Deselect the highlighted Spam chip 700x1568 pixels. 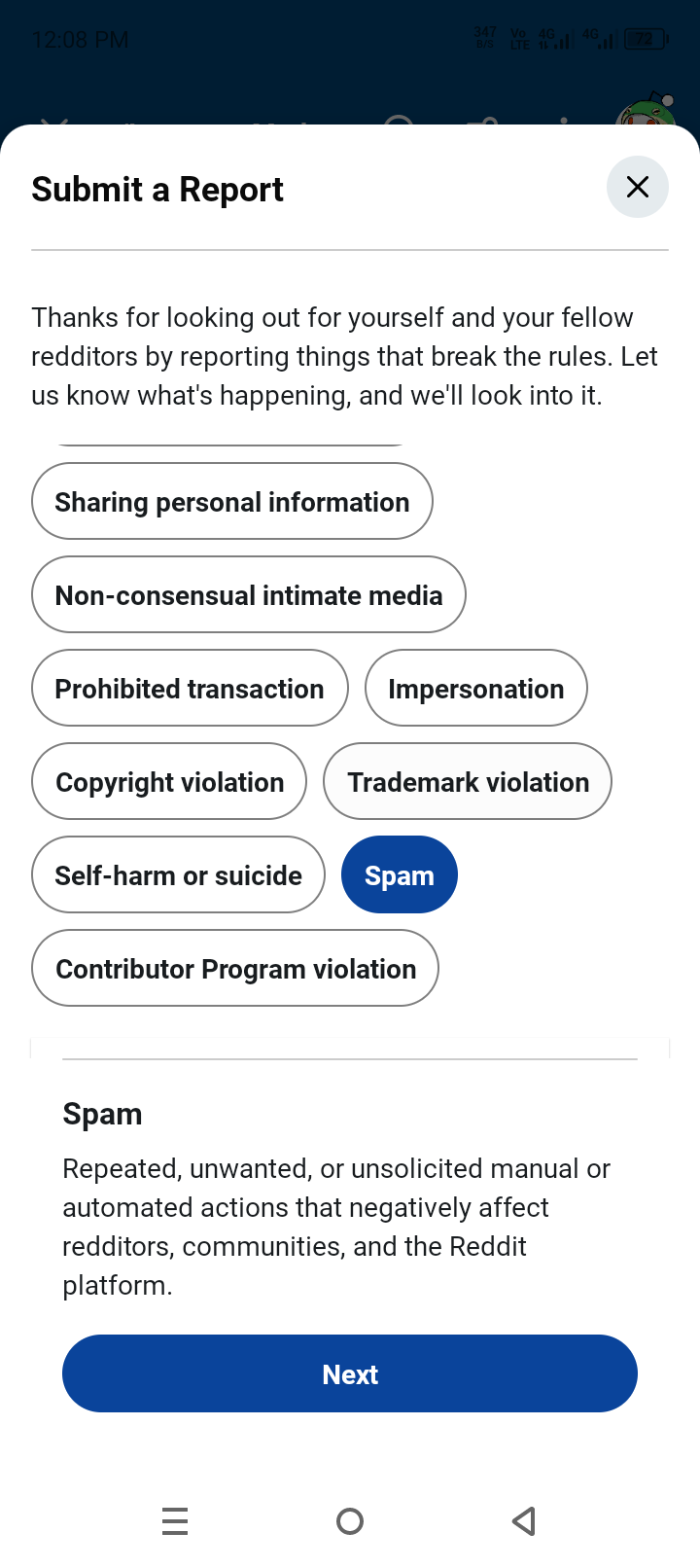tap(400, 875)
